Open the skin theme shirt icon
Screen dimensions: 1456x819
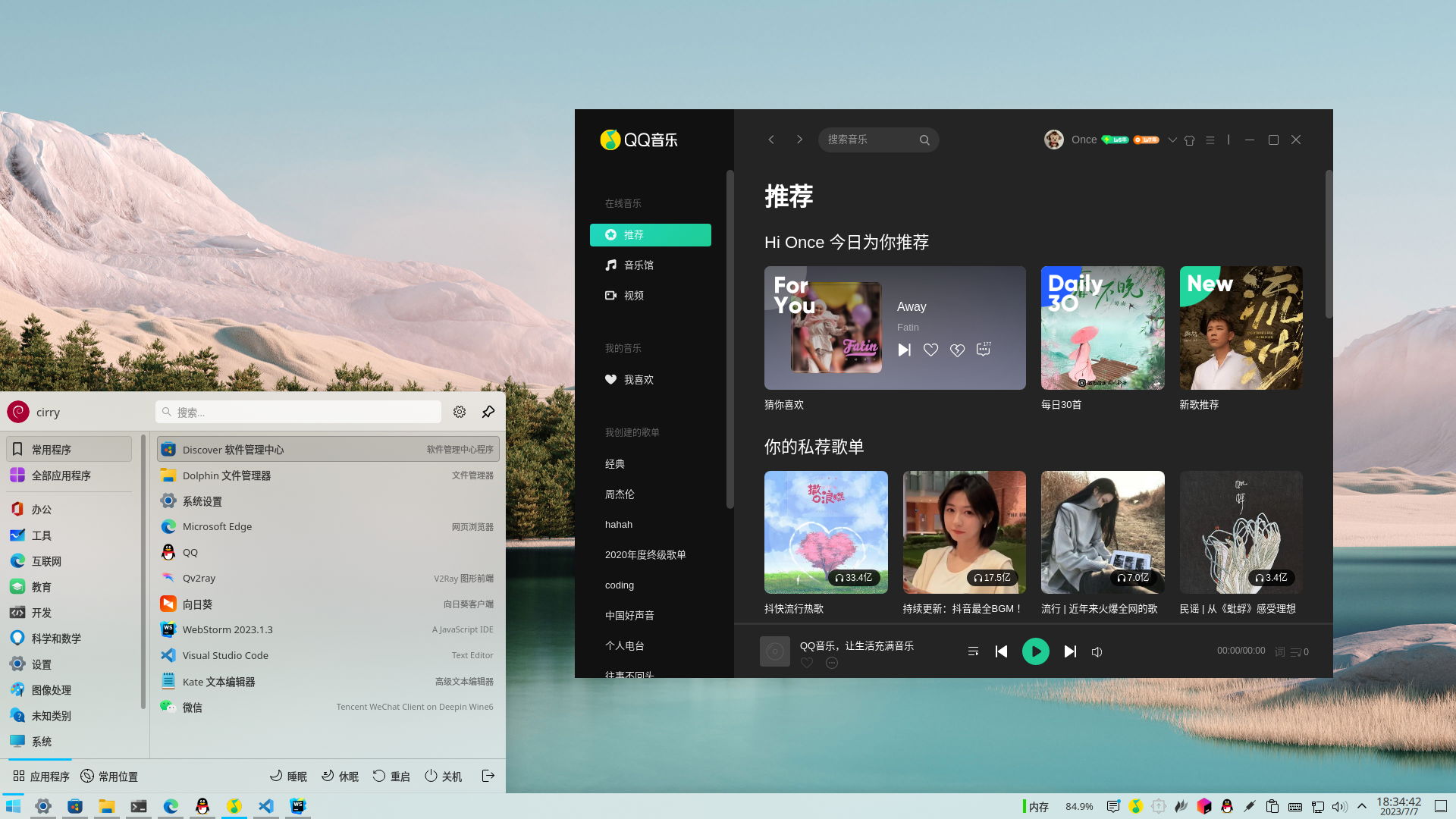click(x=1189, y=140)
